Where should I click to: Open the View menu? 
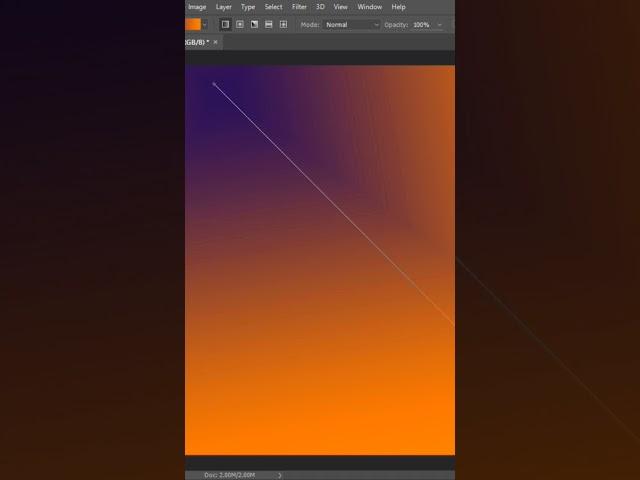click(x=340, y=7)
